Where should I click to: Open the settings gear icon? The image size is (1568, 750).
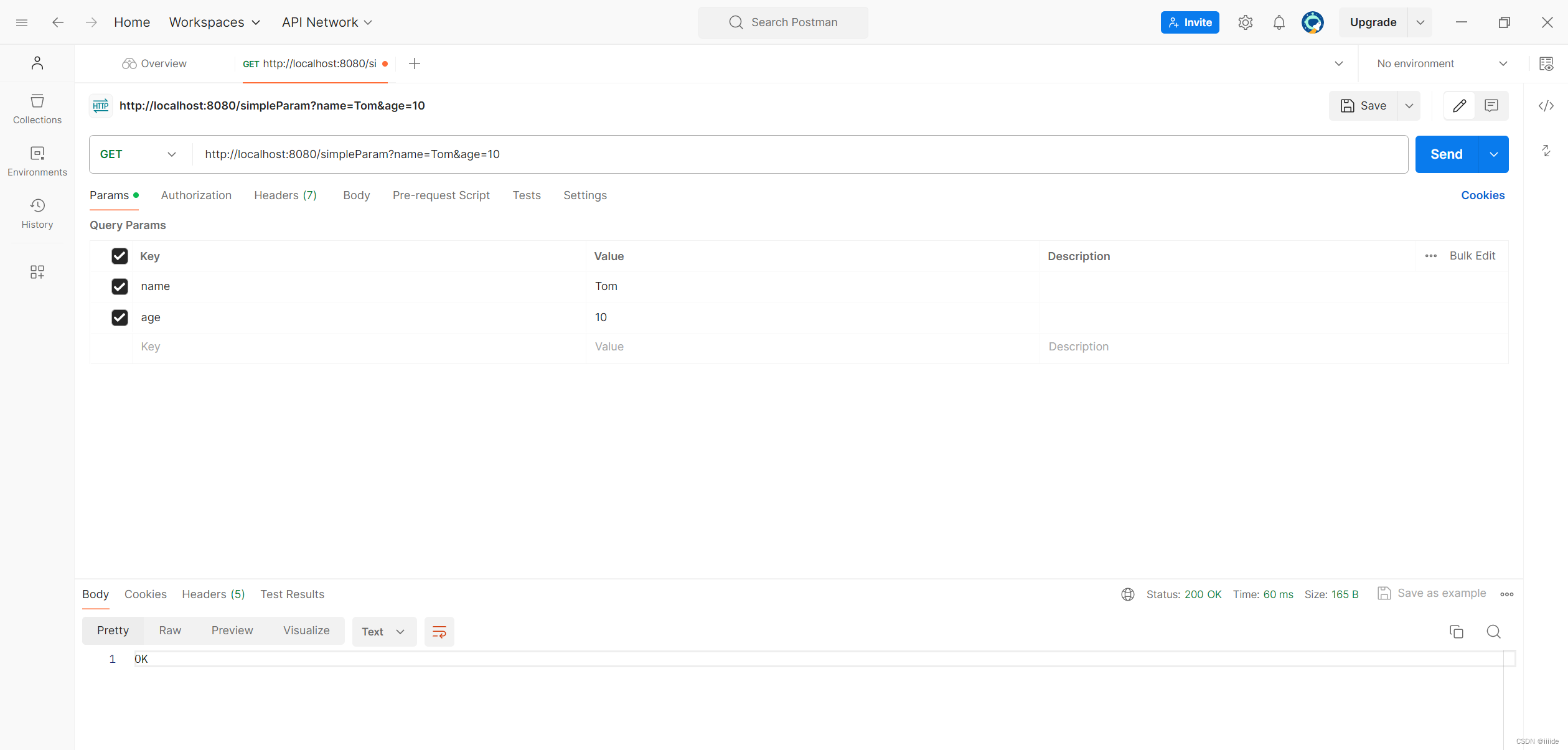1245,22
